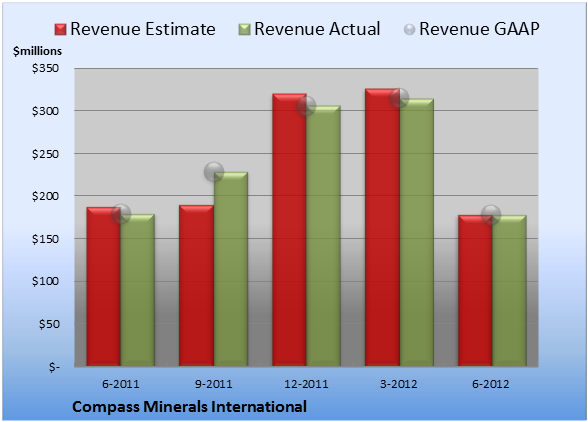Select the 'Revenue Actual' legend label
The width and height of the screenshot is (588, 422).
[x=317, y=29]
